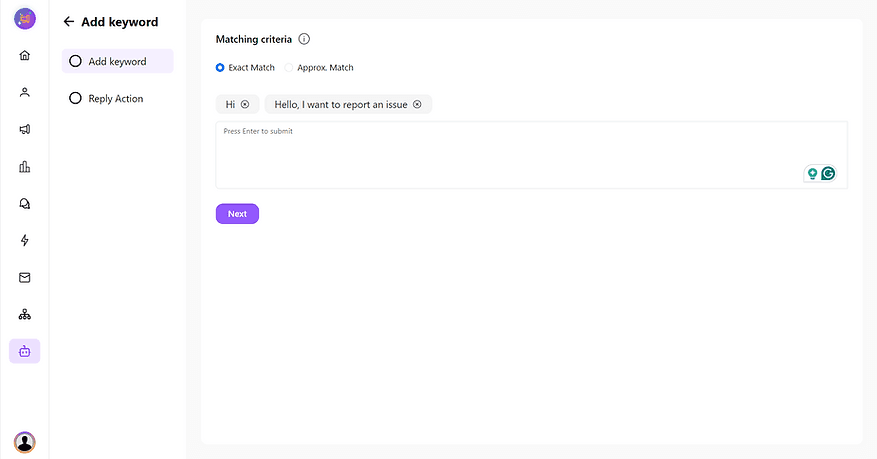Focus the "Press Enter to submit" keyword field
Viewport: 877px width, 459px height.
(531, 155)
